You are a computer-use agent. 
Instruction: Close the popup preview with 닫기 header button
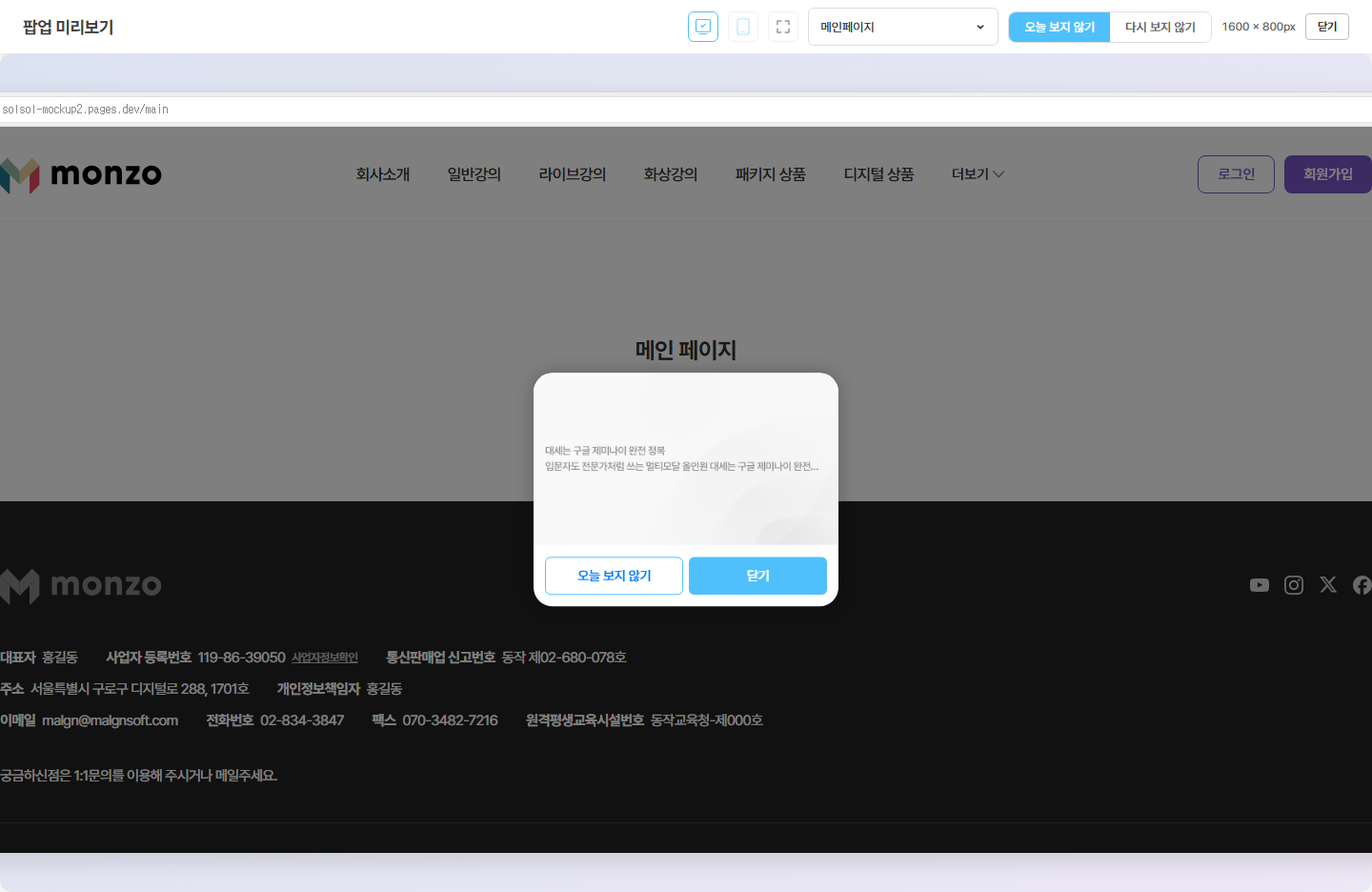click(1327, 27)
